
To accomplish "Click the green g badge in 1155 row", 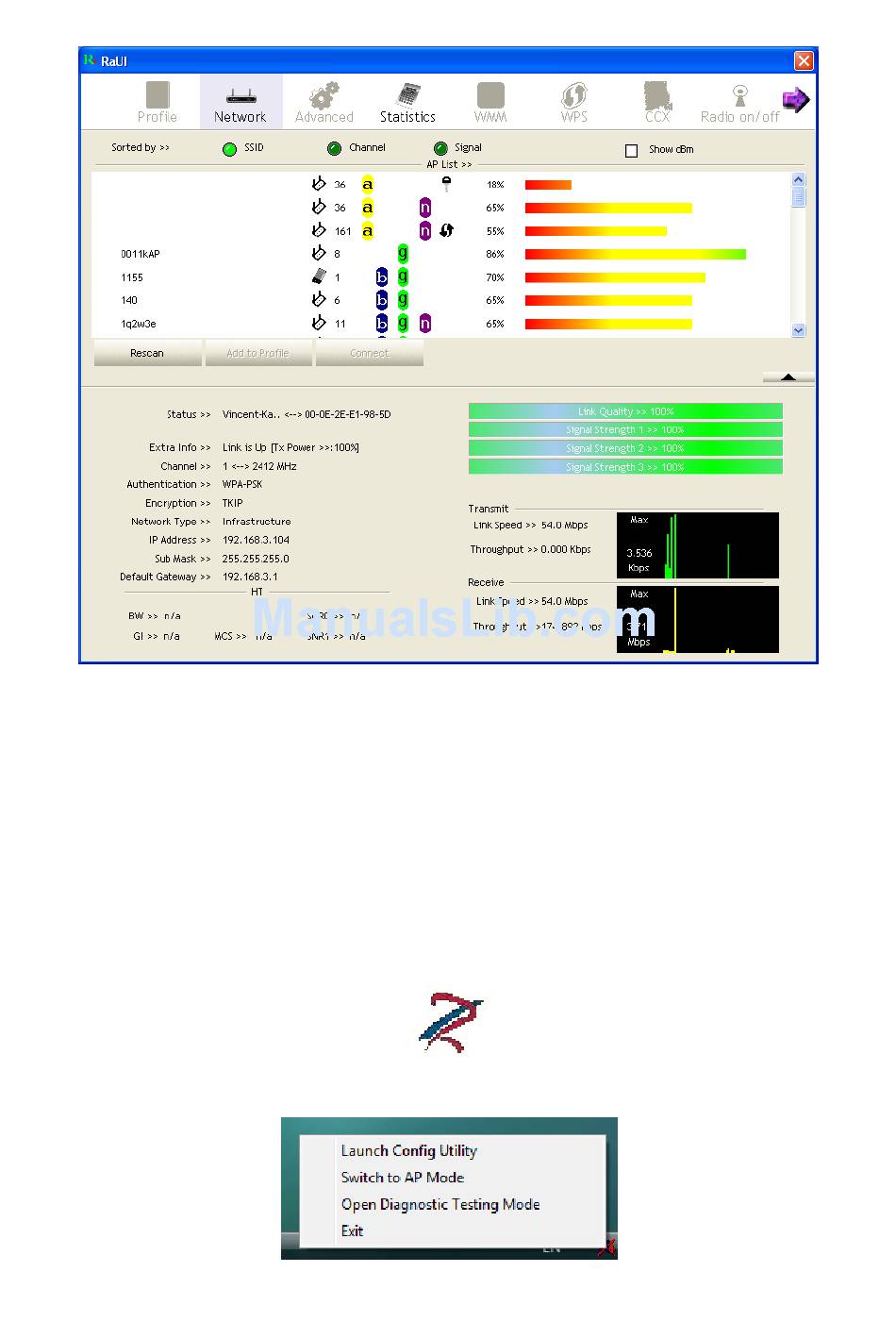I will (x=403, y=276).
